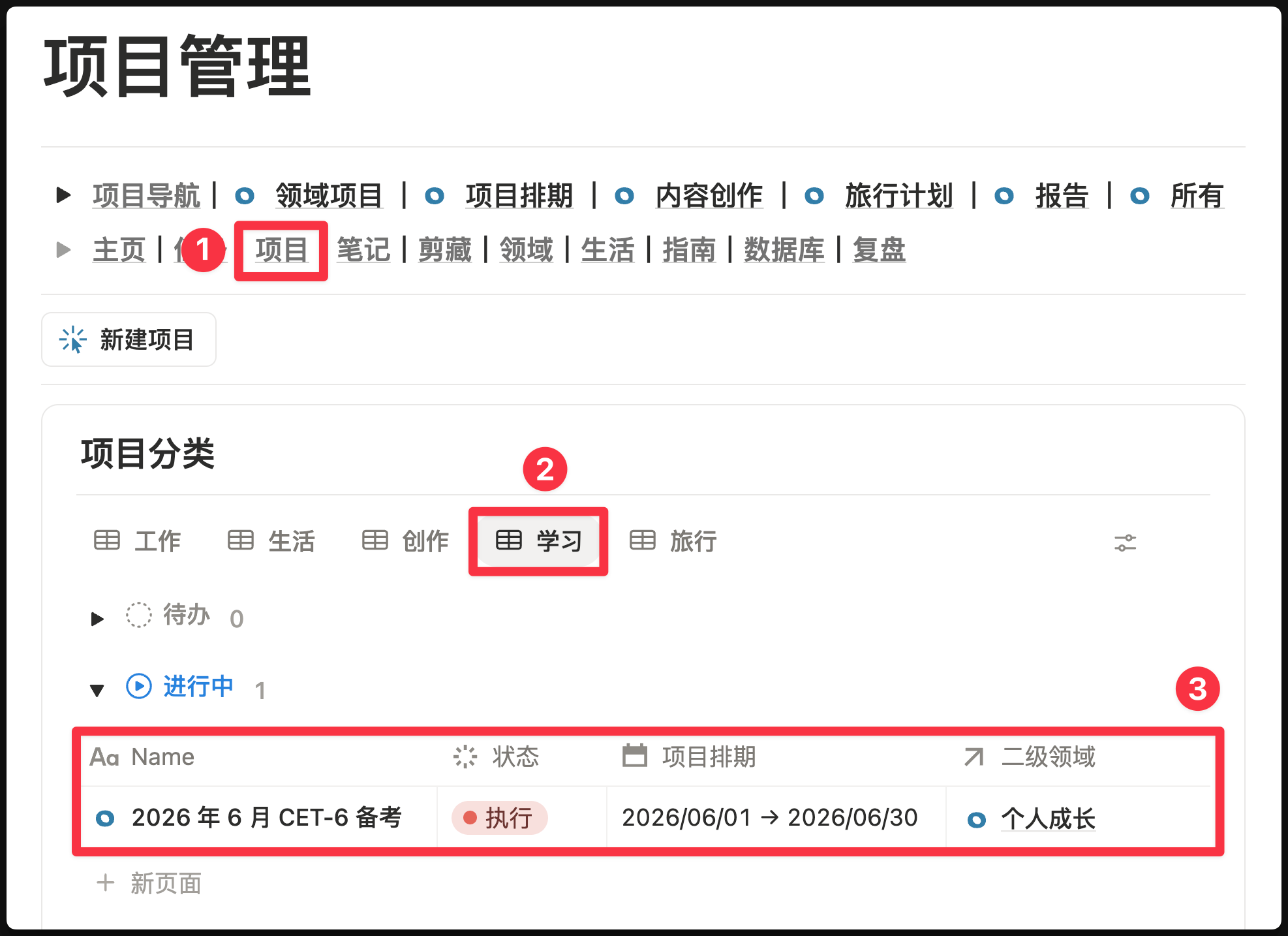Click the red 执行 status tag

pyautogui.click(x=499, y=818)
